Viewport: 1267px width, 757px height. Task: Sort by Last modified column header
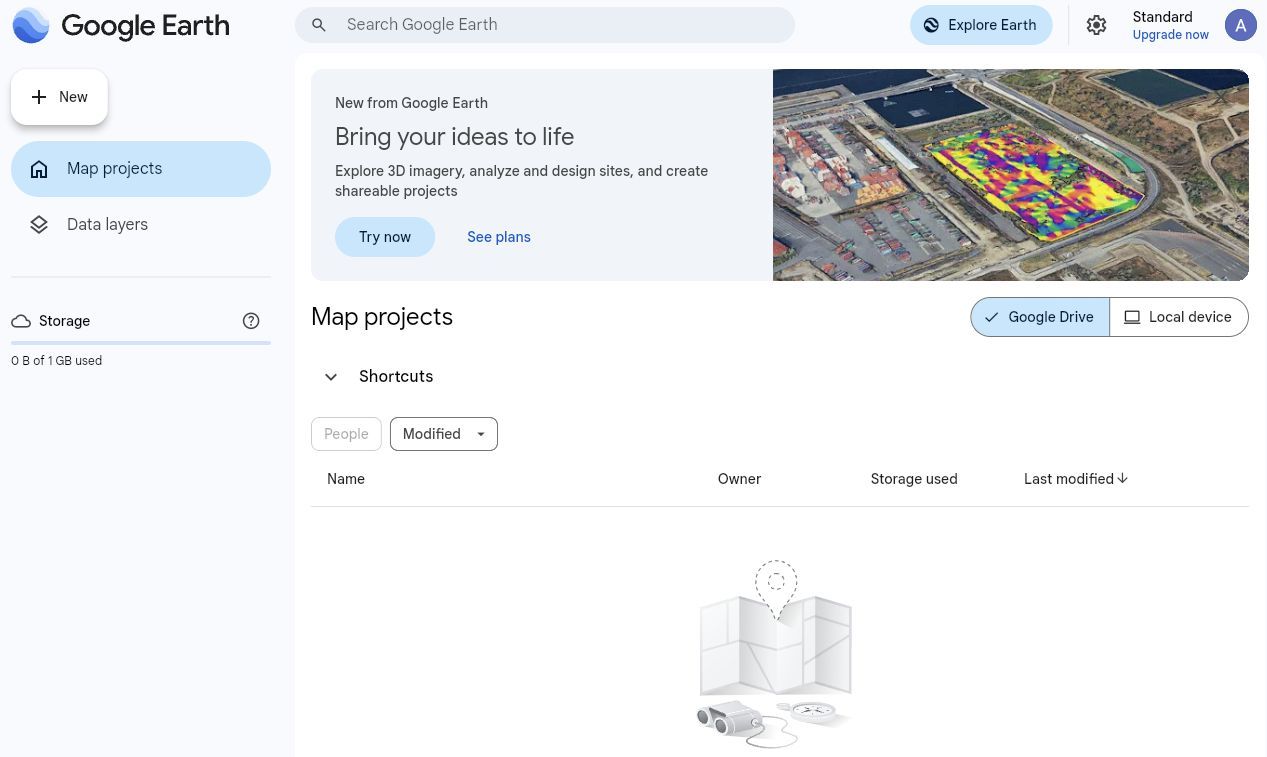pos(1069,479)
